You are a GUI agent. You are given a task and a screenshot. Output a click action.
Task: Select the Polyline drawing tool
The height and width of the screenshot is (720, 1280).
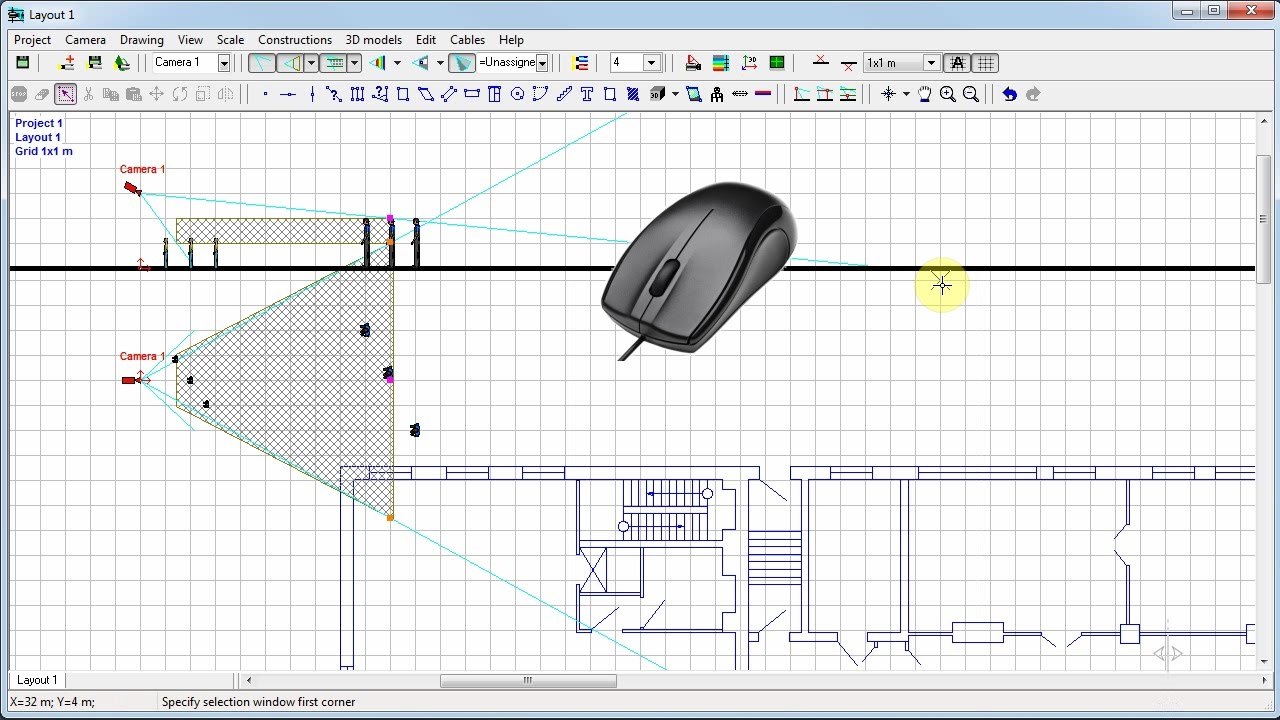pos(334,94)
